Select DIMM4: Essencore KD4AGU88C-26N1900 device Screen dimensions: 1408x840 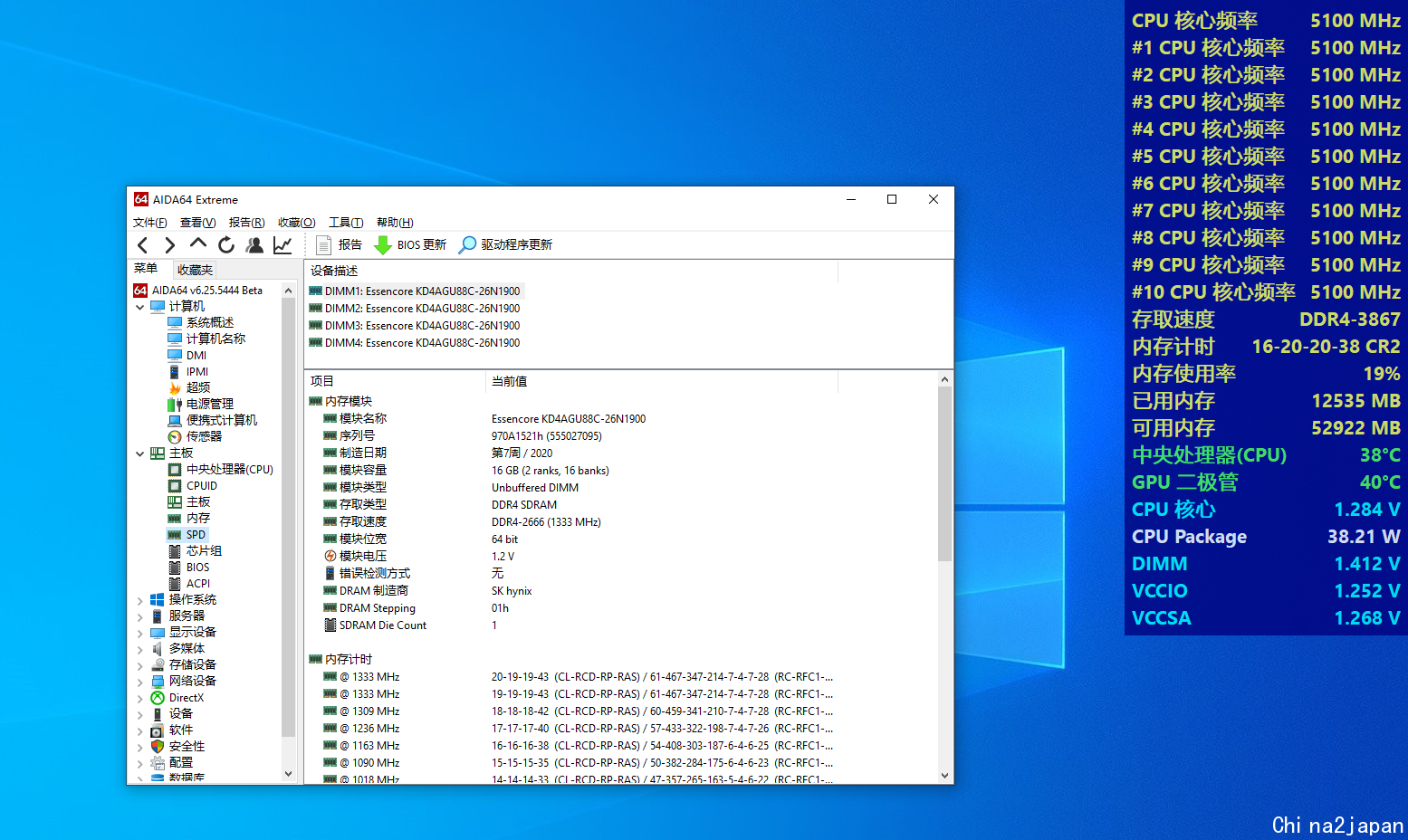click(415, 343)
